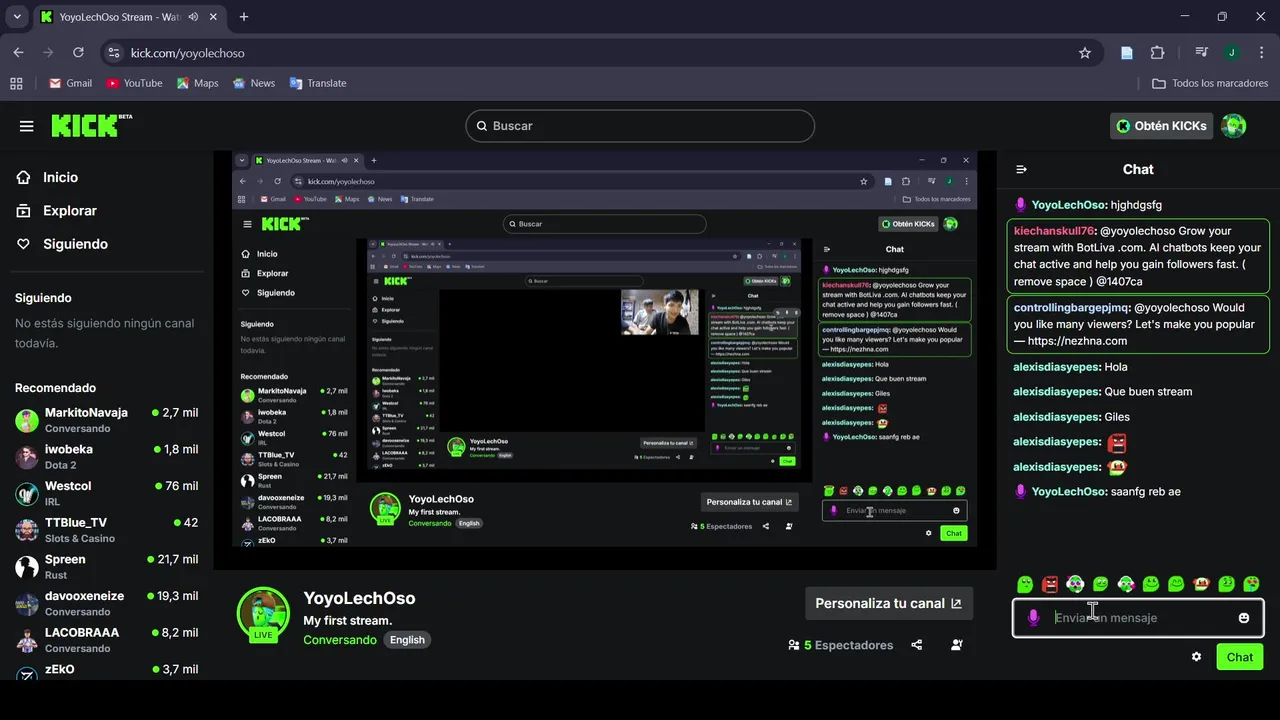
Task: Open recommended channel TTBlue_TV
Action: pyautogui.click(x=107, y=529)
